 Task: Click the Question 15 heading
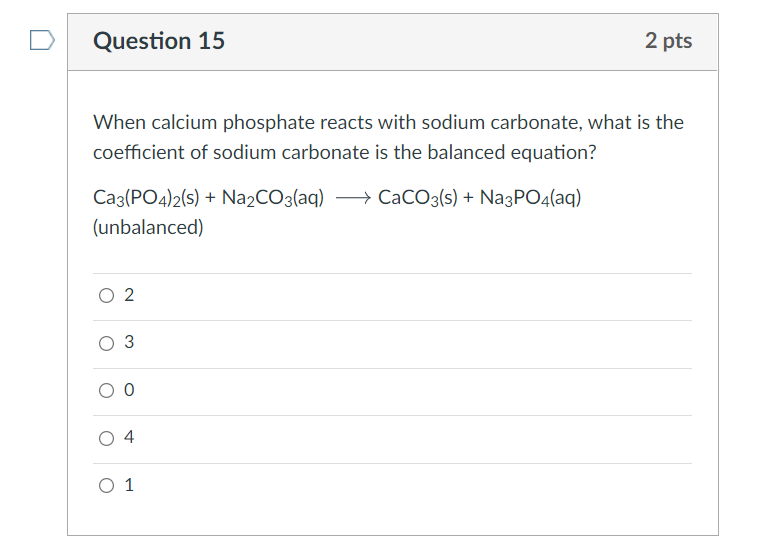[159, 41]
